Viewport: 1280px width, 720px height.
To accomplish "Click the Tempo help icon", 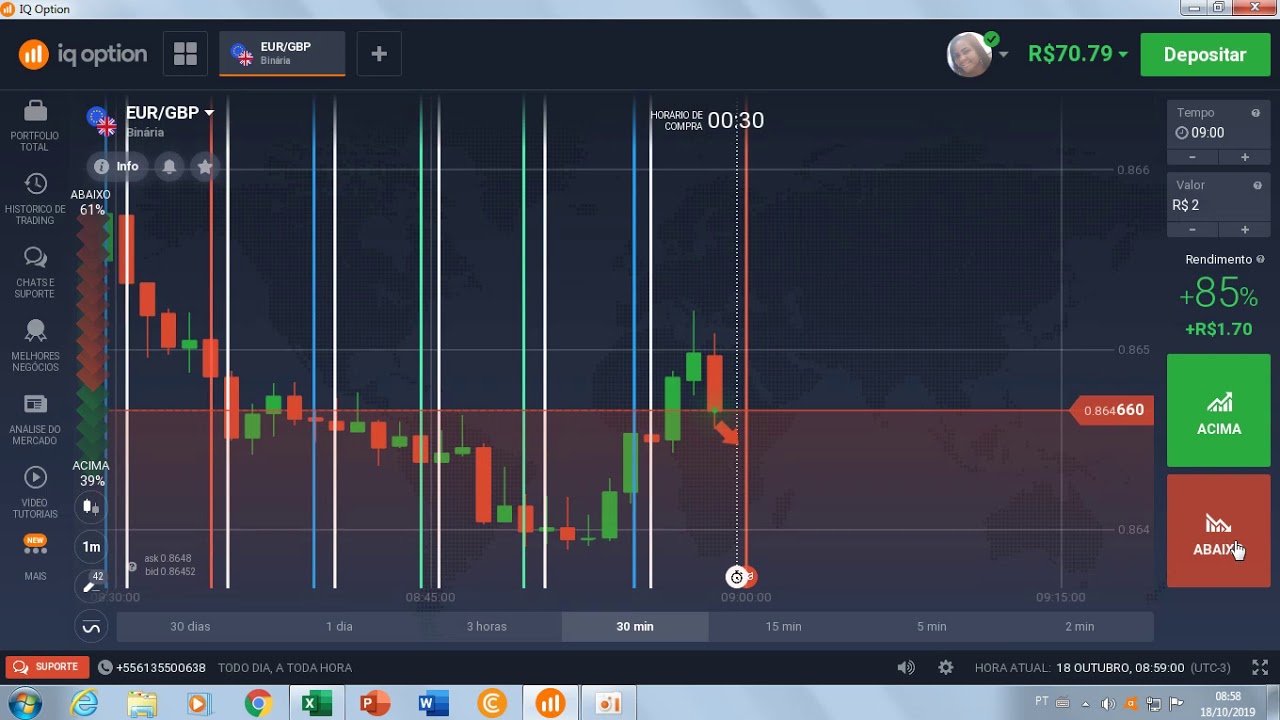I will (1256, 113).
